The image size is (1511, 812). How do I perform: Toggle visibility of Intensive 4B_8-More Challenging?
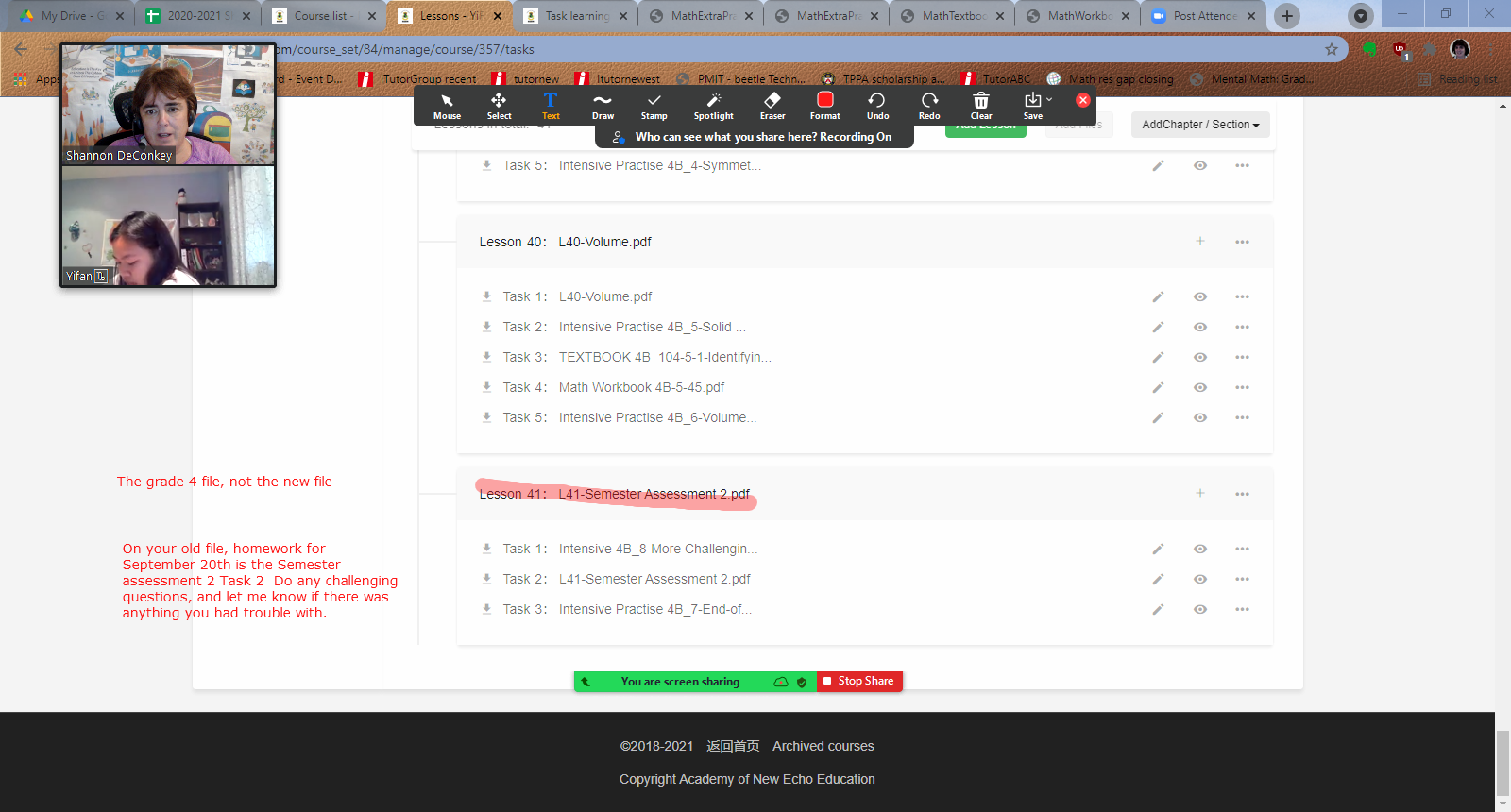(x=1200, y=549)
